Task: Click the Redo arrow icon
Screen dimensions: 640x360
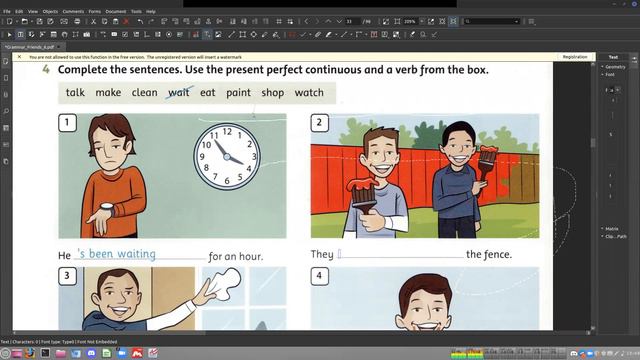Action: pyautogui.click(x=151, y=21)
